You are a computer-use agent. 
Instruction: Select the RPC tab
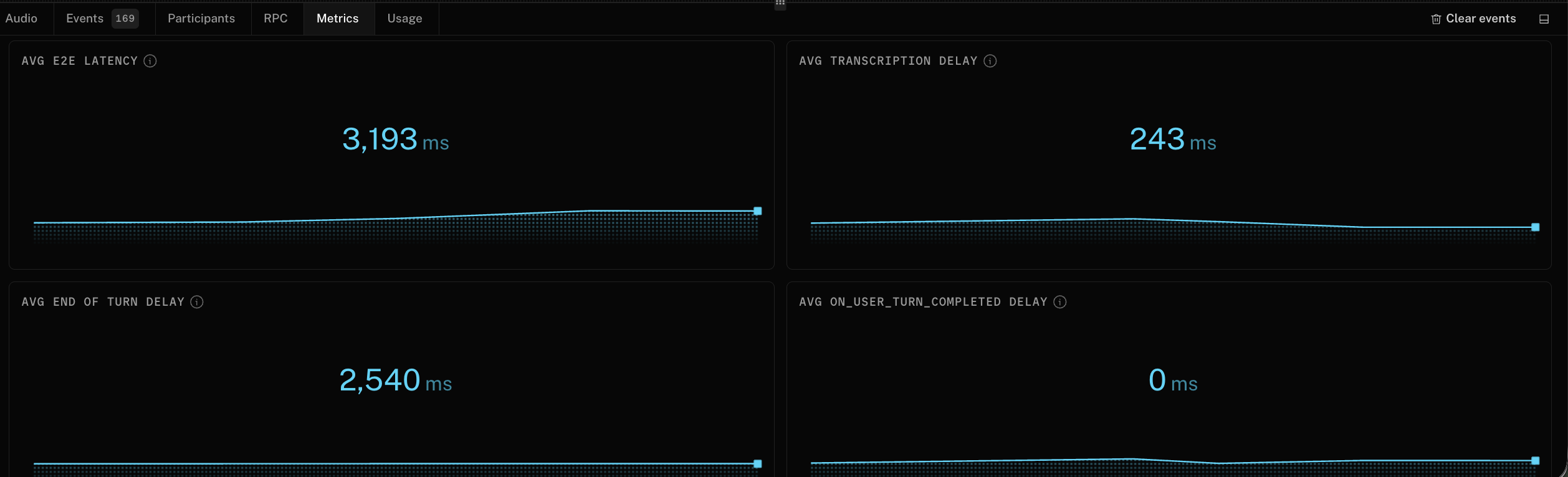(275, 19)
